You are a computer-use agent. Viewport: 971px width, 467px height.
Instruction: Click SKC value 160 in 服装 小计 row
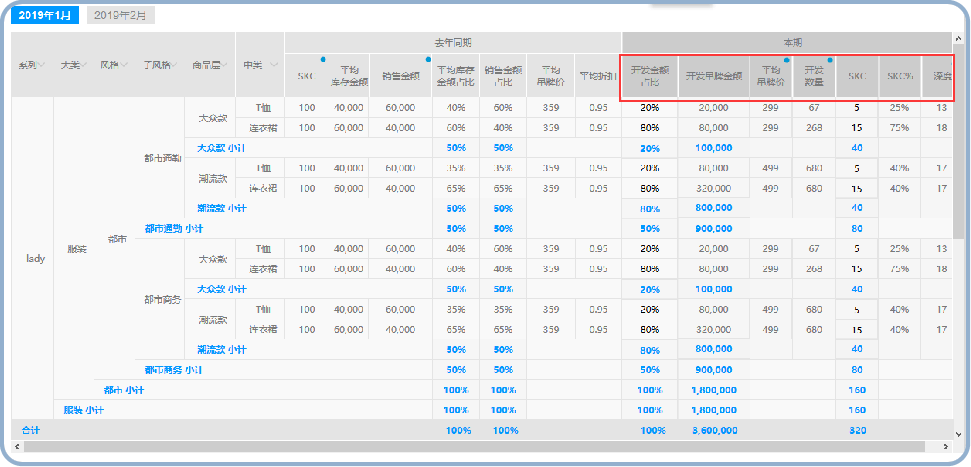[857, 410]
